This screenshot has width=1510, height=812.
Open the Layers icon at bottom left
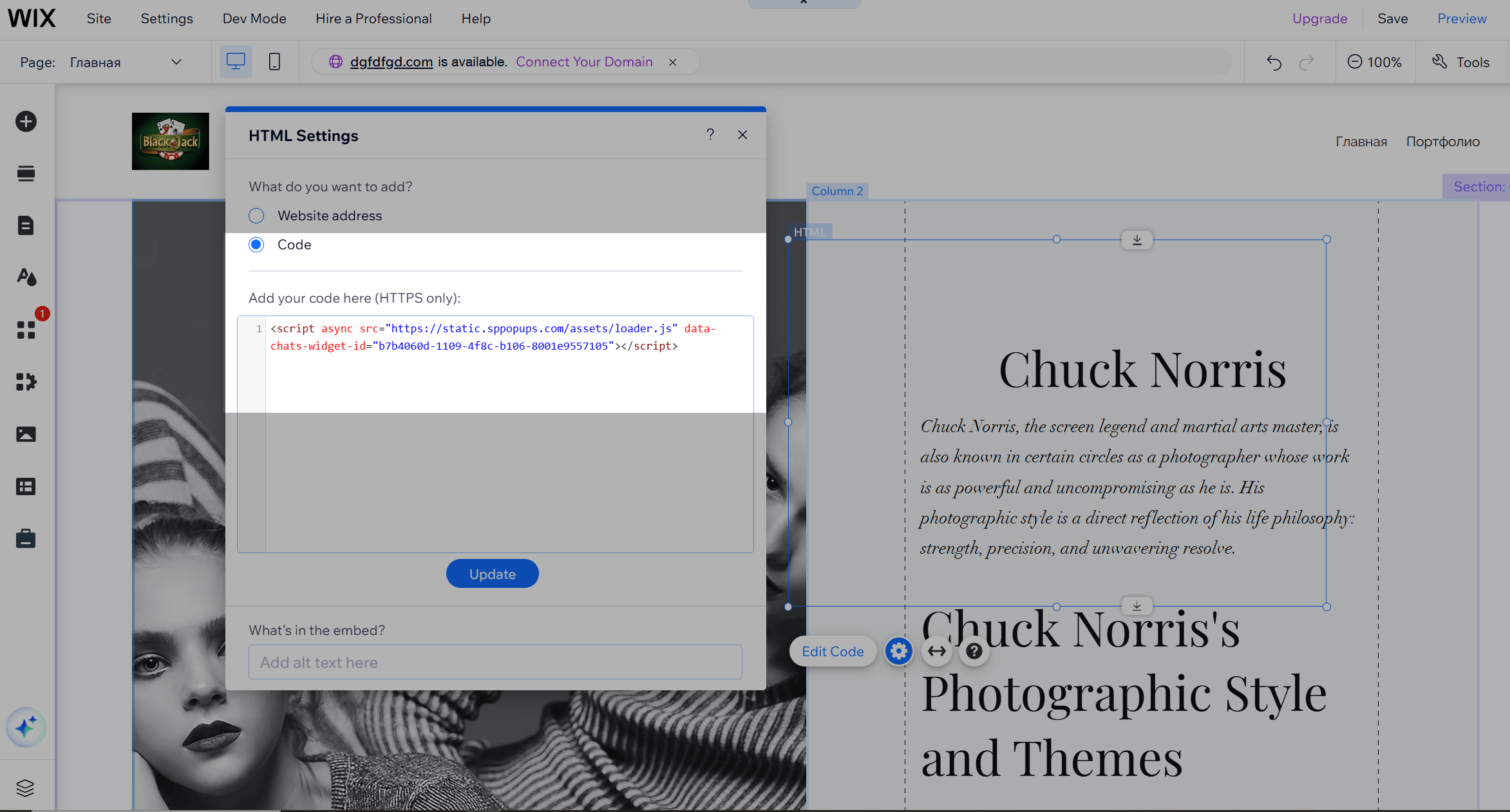tap(25, 788)
